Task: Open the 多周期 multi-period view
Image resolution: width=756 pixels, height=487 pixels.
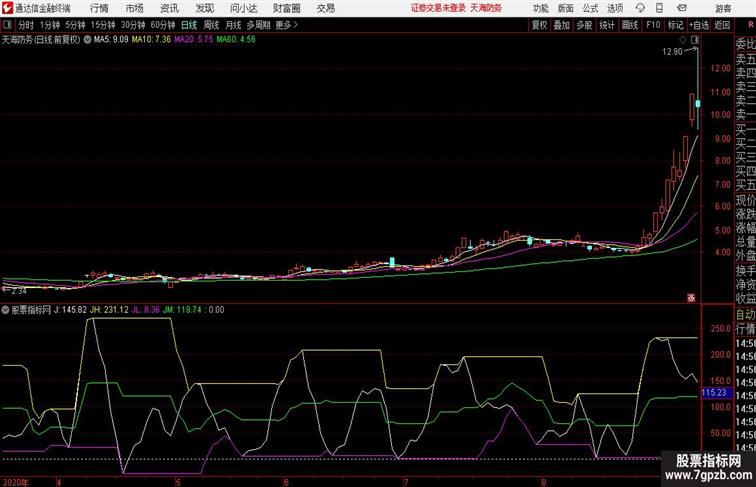Action: click(259, 25)
